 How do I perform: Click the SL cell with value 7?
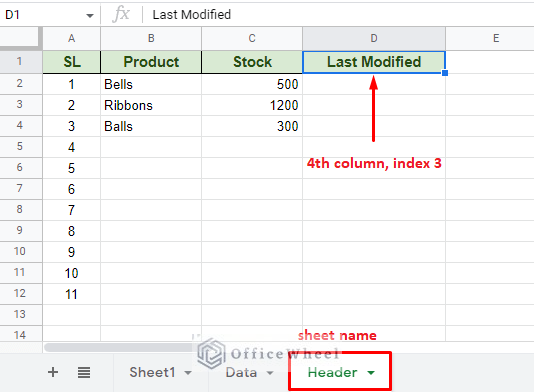click(x=72, y=210)
